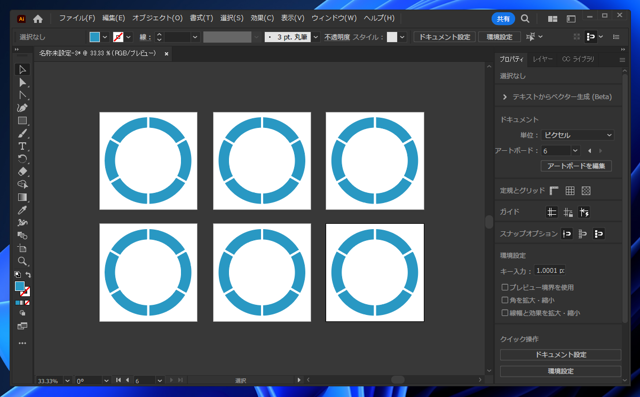Click 共有 share button
The width and height of the screenshot is (640, 397).
coord(503,19)
